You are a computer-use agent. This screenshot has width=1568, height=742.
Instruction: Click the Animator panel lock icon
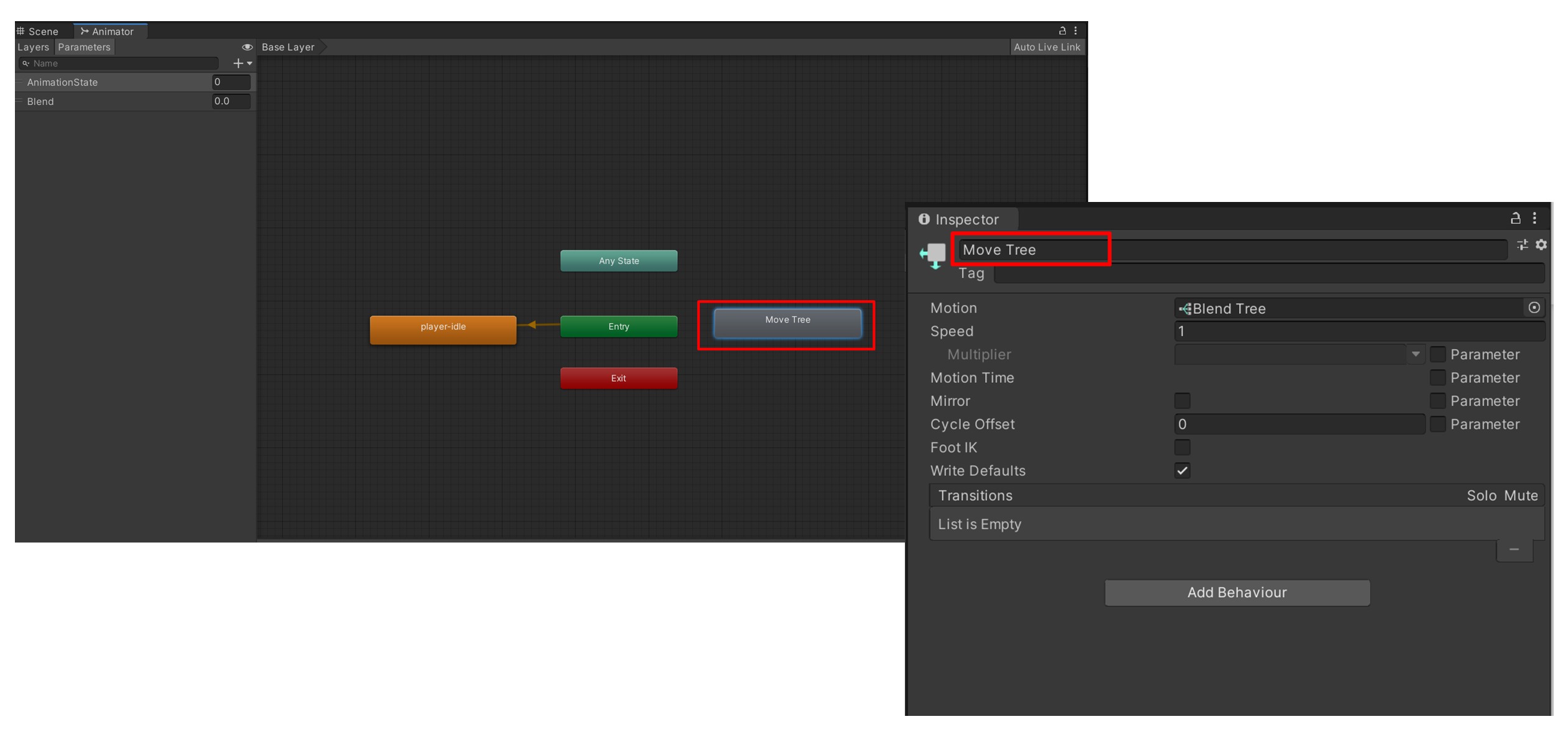[1062, 30]
